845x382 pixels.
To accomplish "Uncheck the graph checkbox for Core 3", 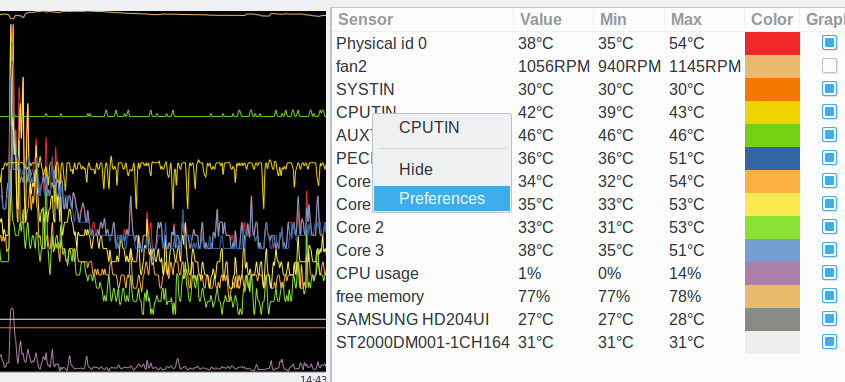I will coord(829,250).
